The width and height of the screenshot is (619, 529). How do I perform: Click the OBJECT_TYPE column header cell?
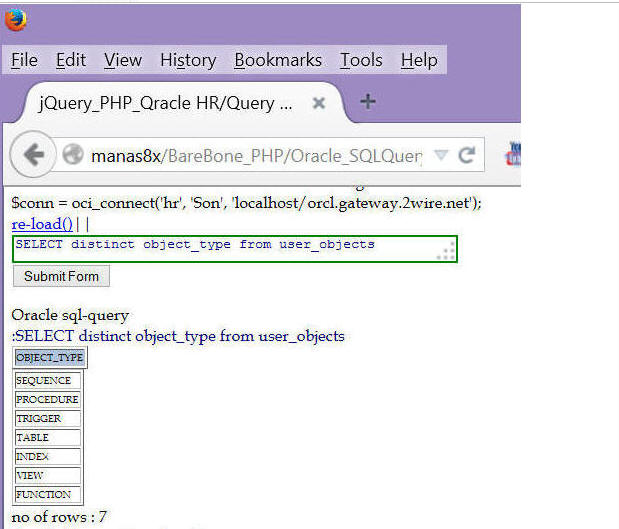pyautogui.click(x=49, y=358)
